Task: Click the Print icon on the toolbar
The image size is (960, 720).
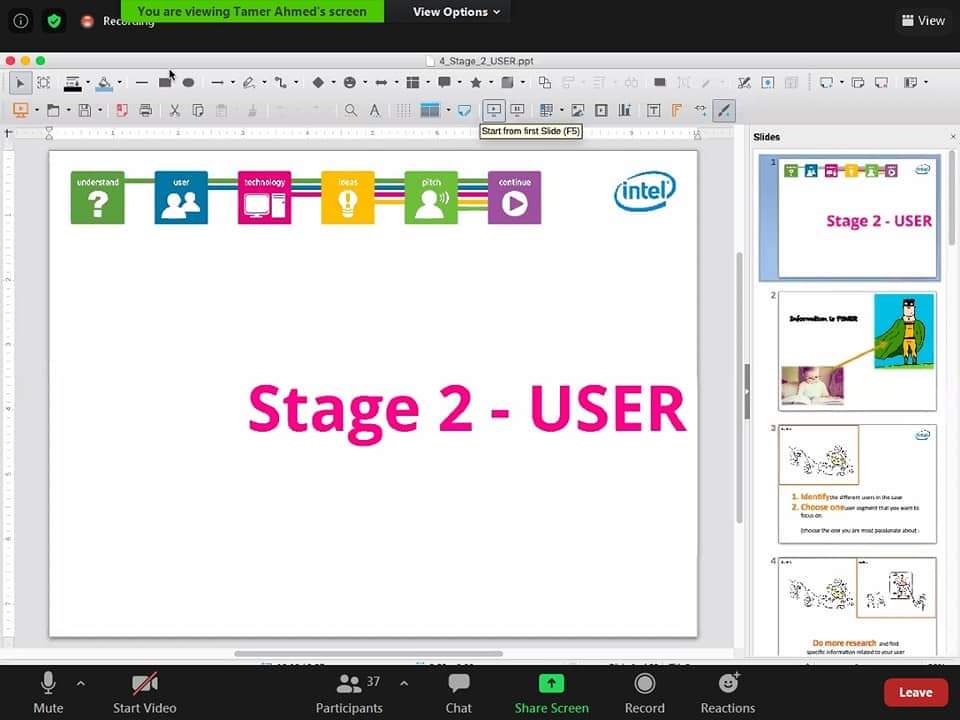Action: (146, 110)
